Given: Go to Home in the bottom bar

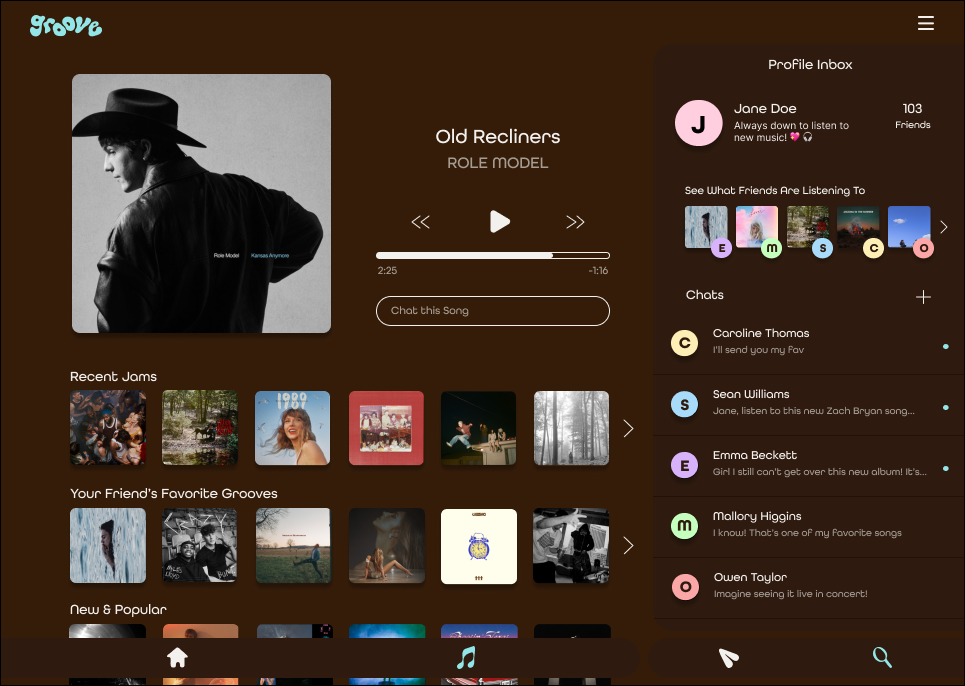Looking at the screenshot, I should (177, 658).
